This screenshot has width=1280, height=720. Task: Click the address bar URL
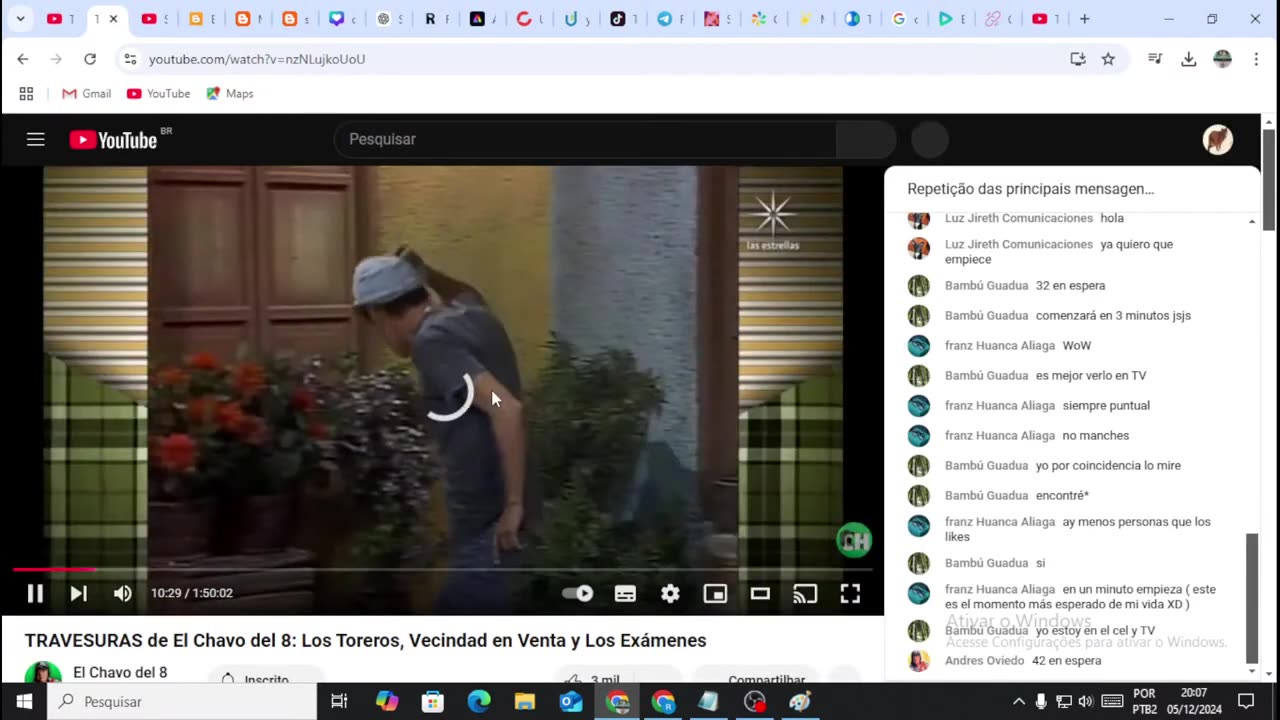tap(257, 59)
